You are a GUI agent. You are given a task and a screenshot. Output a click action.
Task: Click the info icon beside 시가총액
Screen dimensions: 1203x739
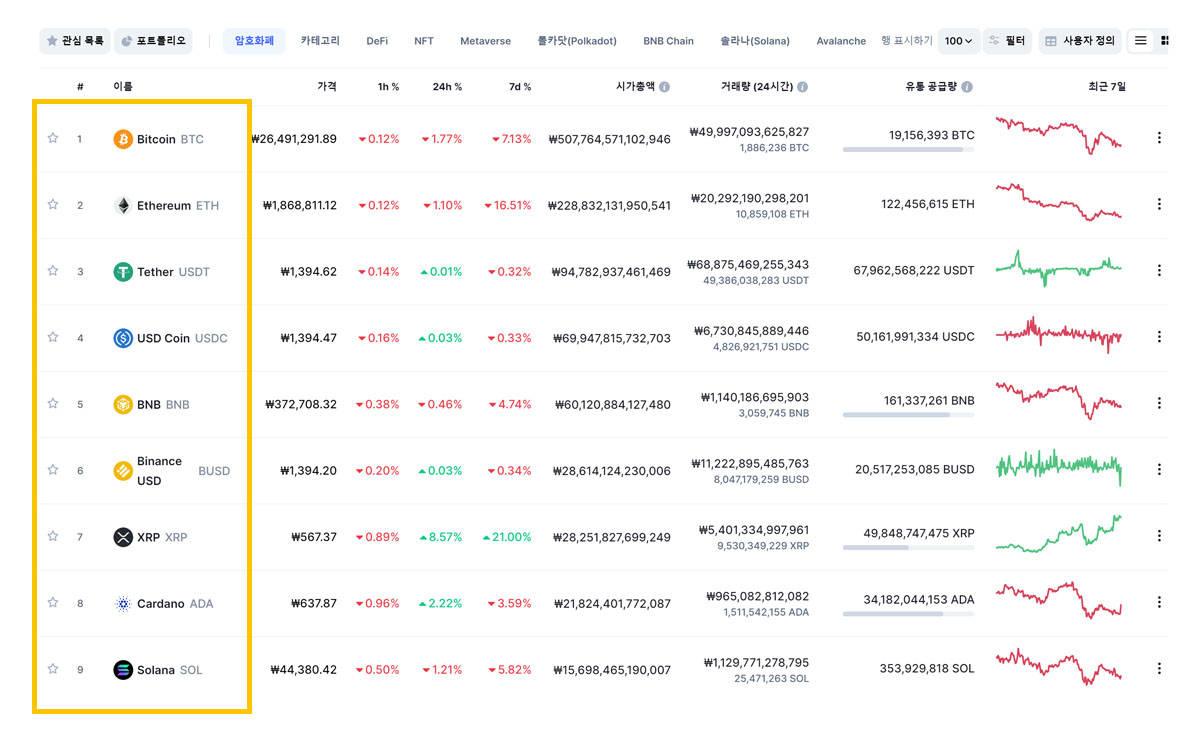664,87
